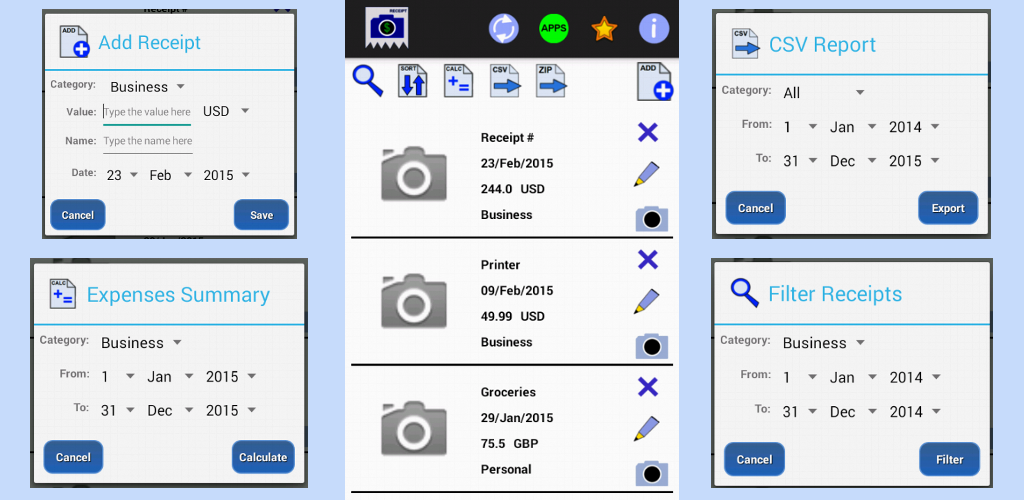Open 2015 year dropdown in Add Receipt

point(227,175)
